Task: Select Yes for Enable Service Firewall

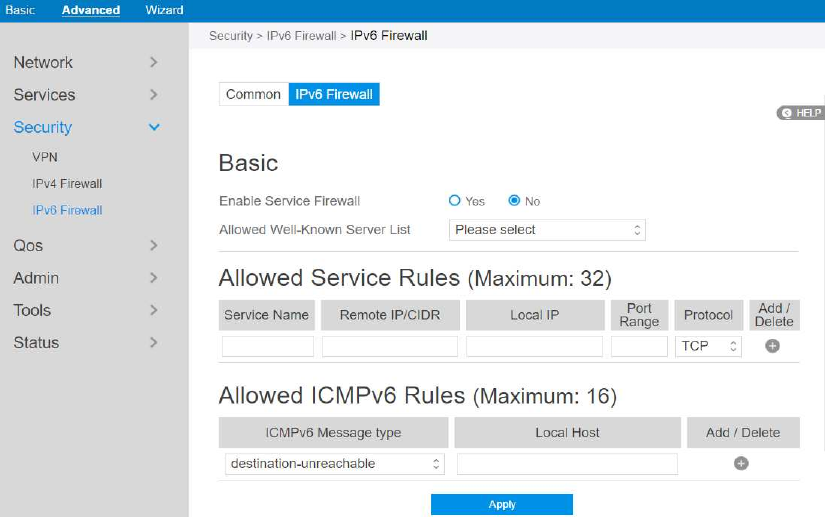Action: 455,201
